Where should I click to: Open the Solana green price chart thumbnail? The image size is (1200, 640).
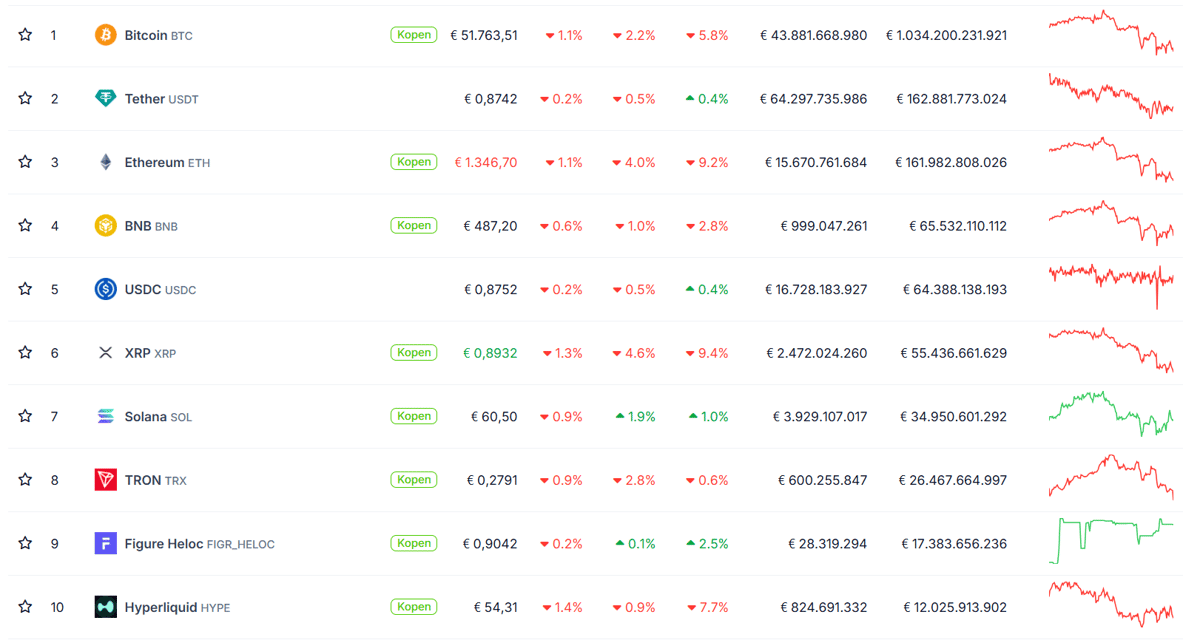coord(1111,413)
